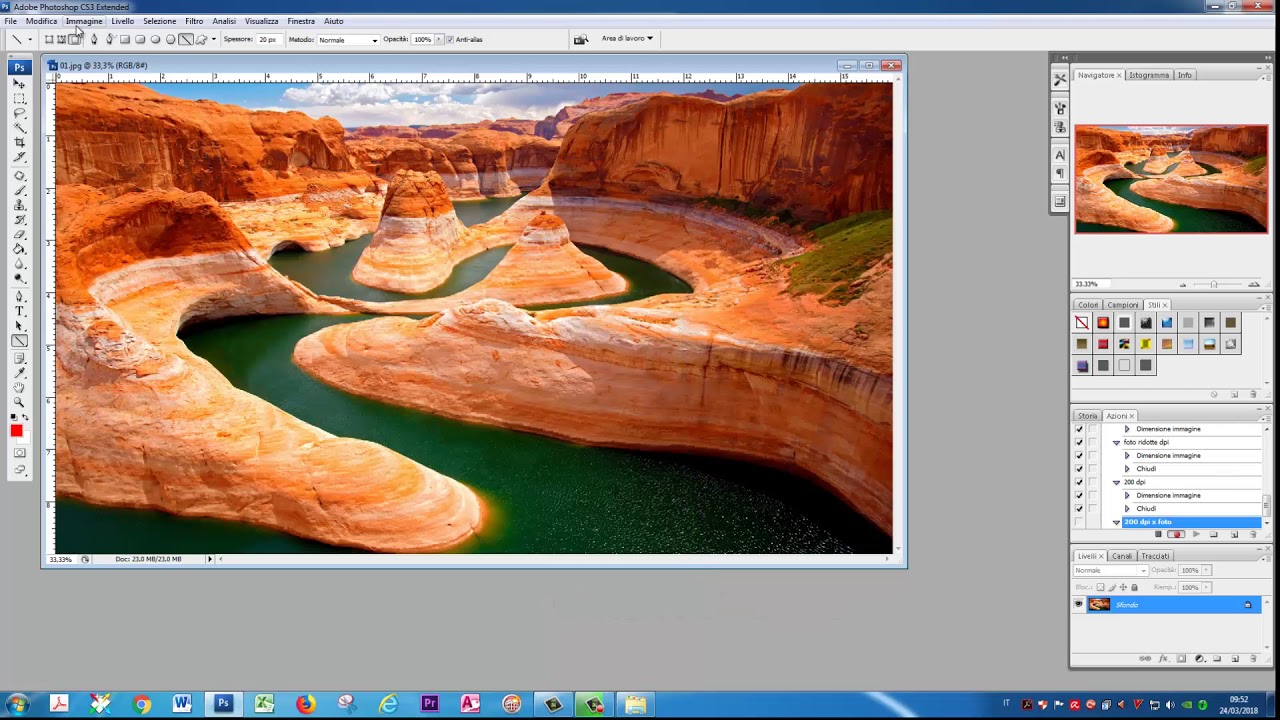Select the Hand tool
Viewport: 1280px width, 720px height.
click(x=19, y=389)
